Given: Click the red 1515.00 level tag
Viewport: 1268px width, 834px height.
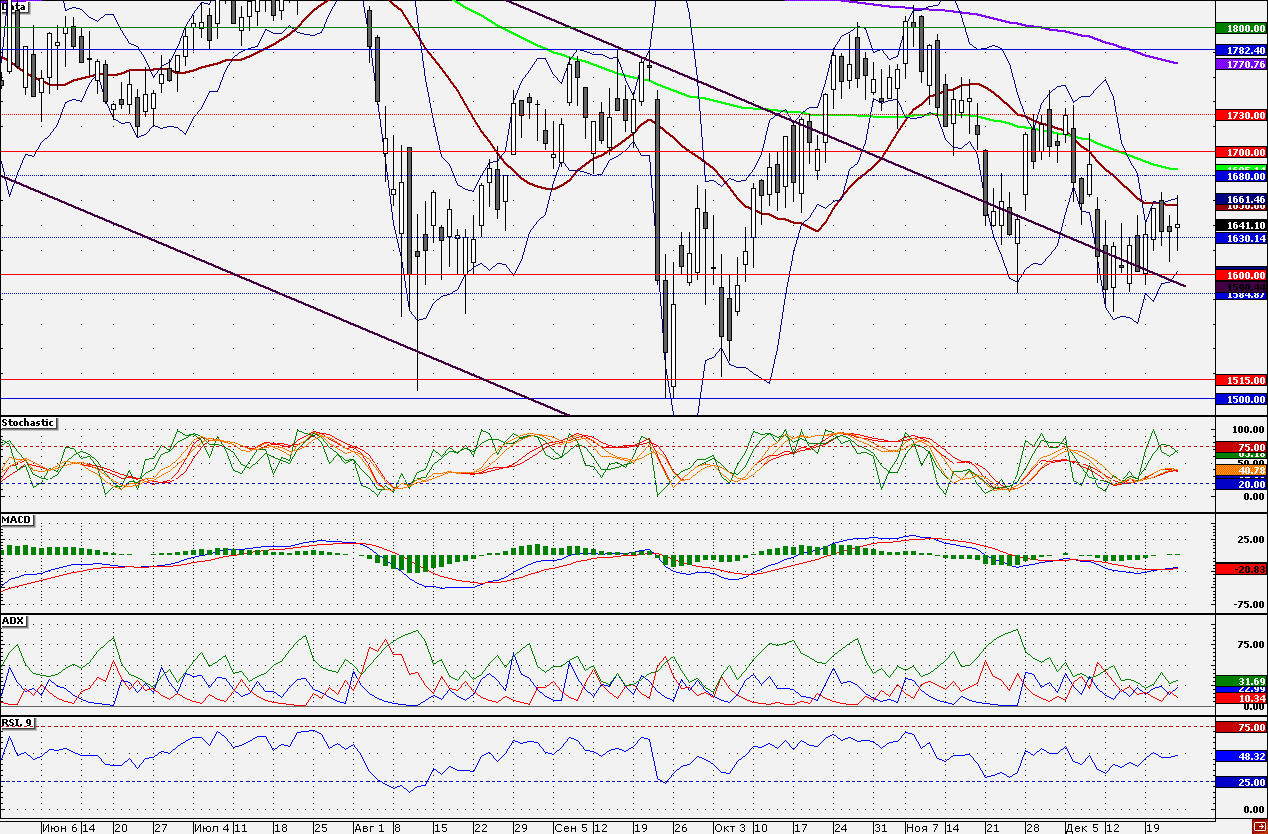Looking at the screenshot, I should pos(1239,381).
